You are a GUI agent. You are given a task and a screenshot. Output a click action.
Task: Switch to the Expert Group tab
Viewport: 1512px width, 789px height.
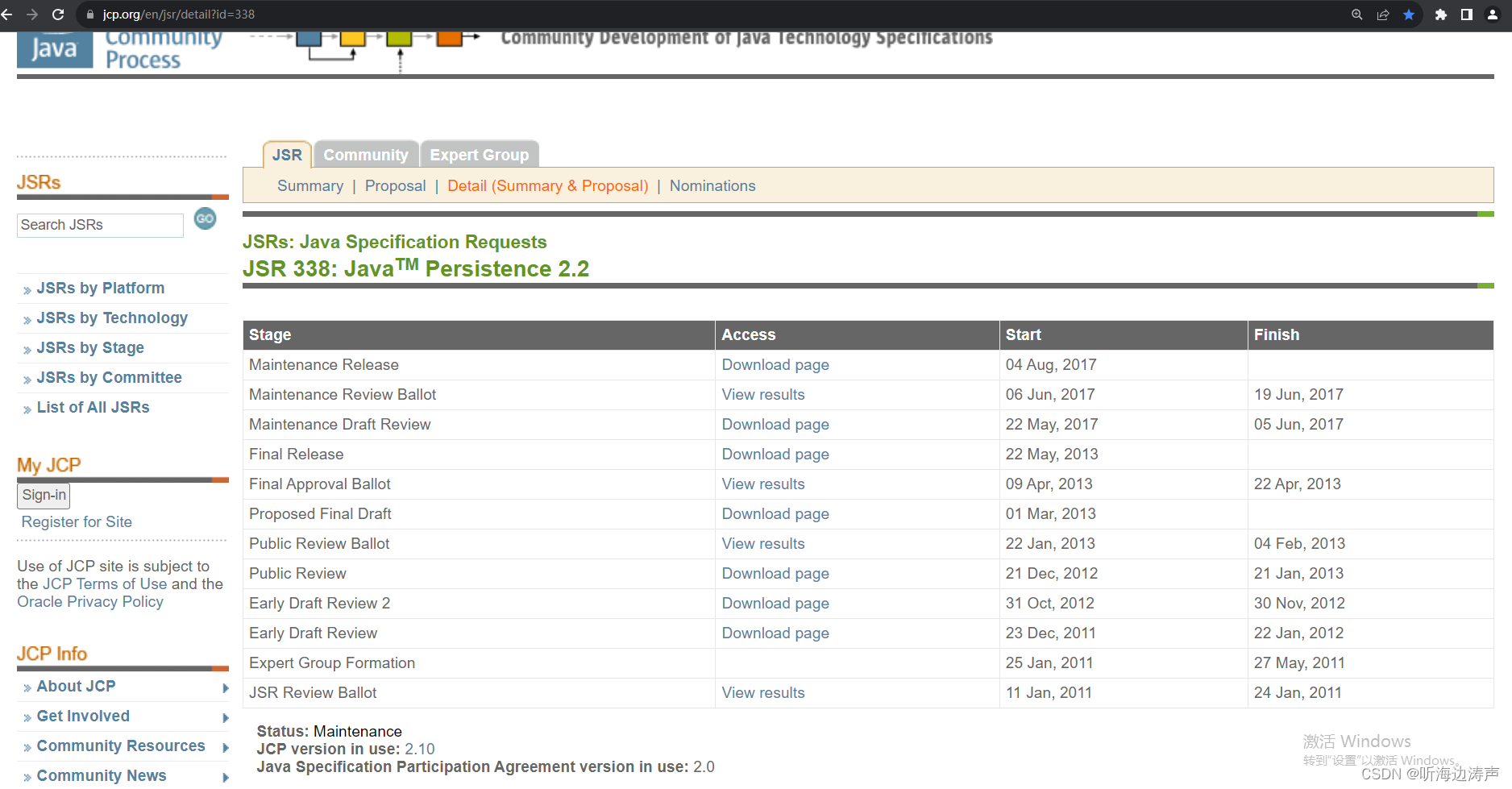pyautogui.click(x=480, y=154)
